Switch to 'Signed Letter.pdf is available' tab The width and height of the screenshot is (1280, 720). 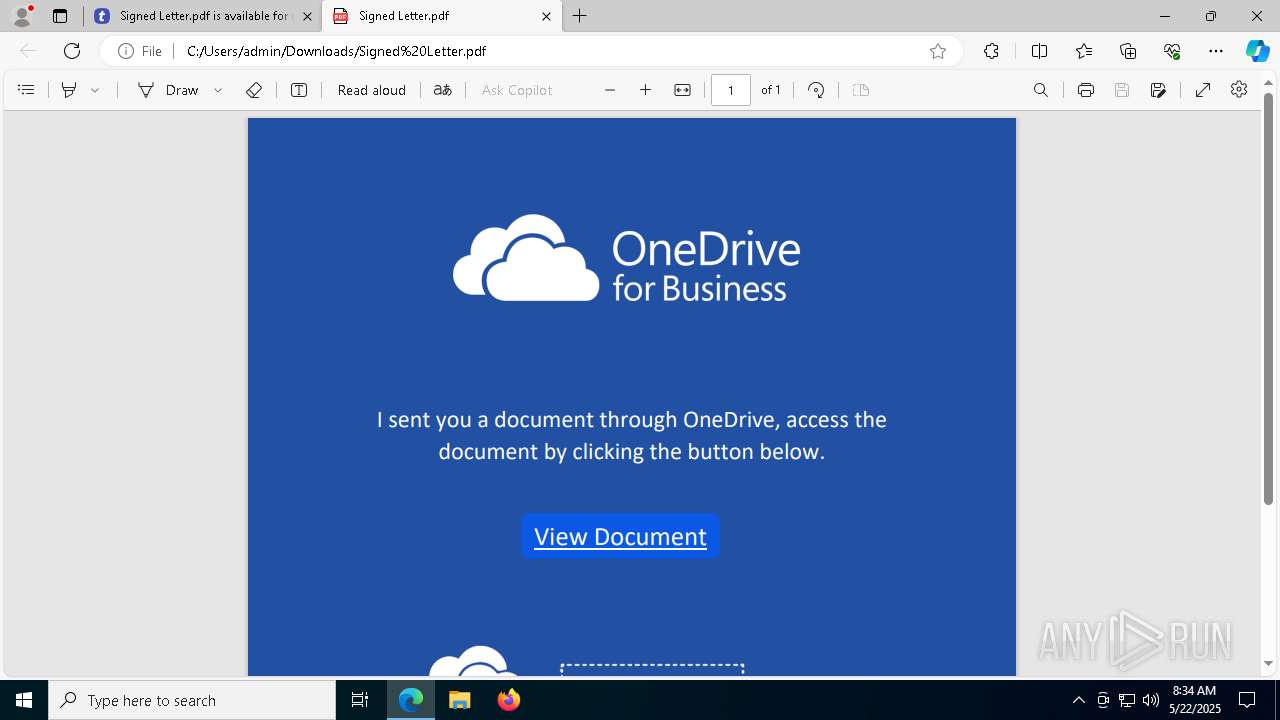(203, 16)
